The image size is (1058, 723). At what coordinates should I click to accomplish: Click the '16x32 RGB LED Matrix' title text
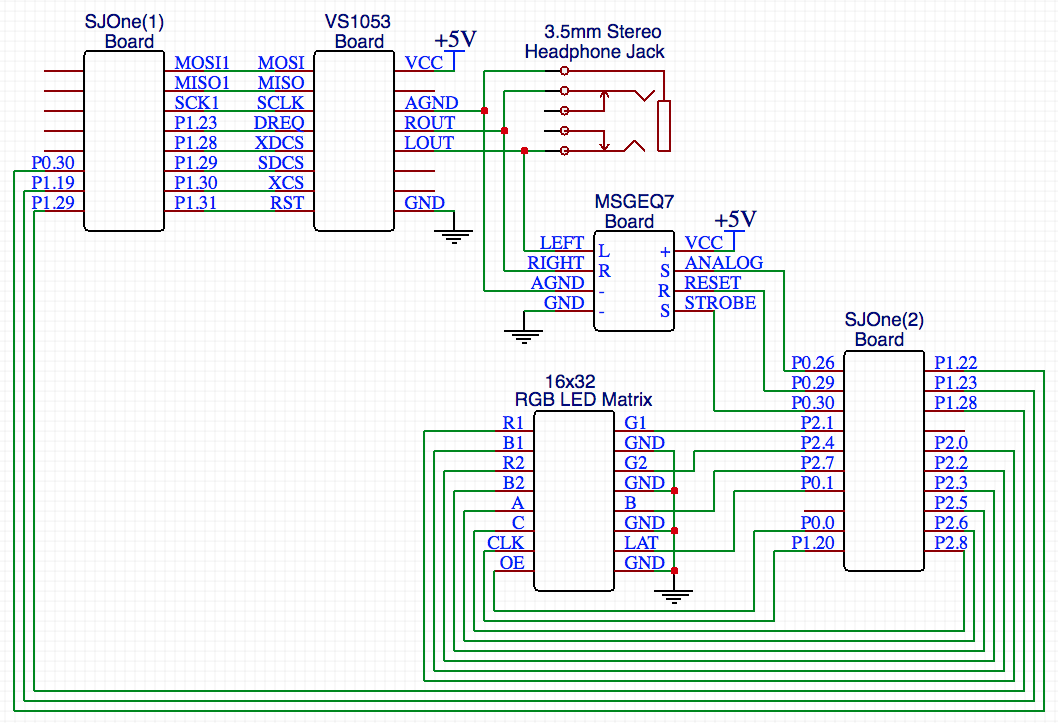click(583, 390)
